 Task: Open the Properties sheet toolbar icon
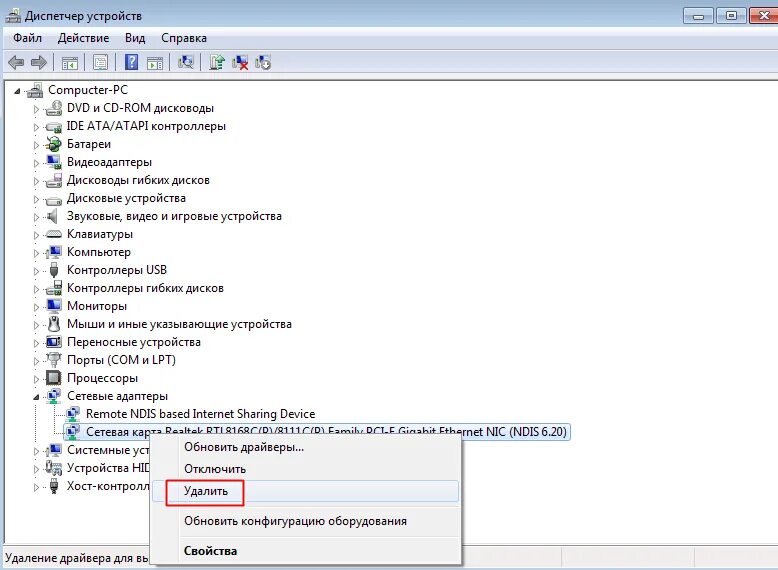point(100,63)
